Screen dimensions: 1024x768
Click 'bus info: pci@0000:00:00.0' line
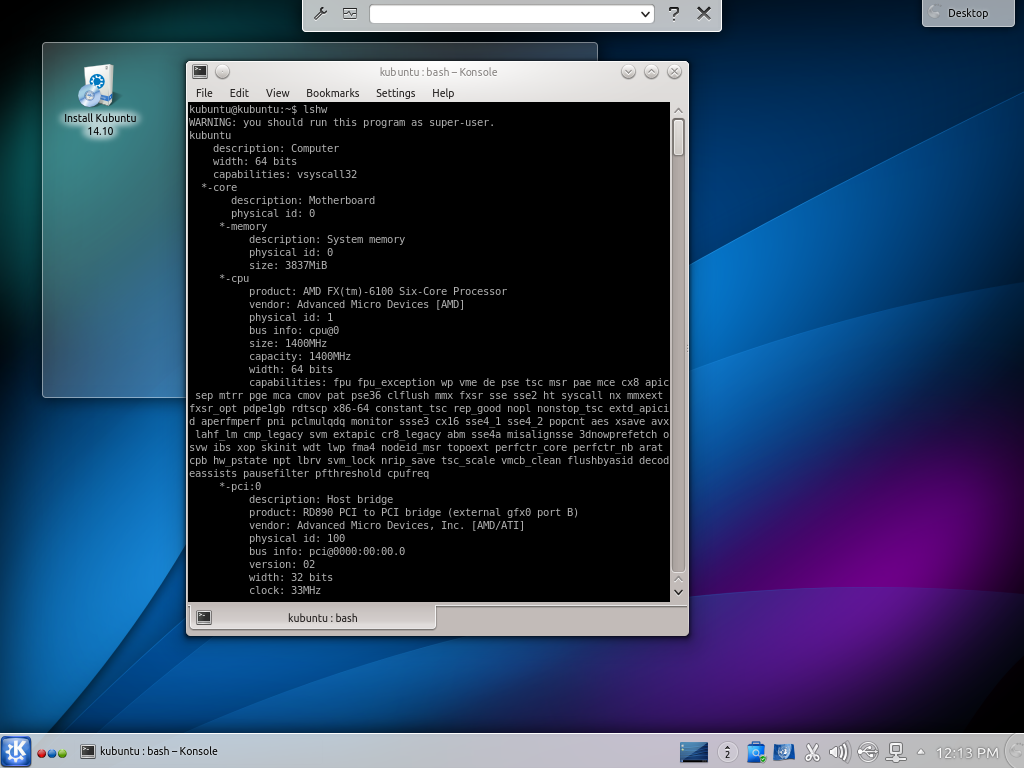point(327,551)
